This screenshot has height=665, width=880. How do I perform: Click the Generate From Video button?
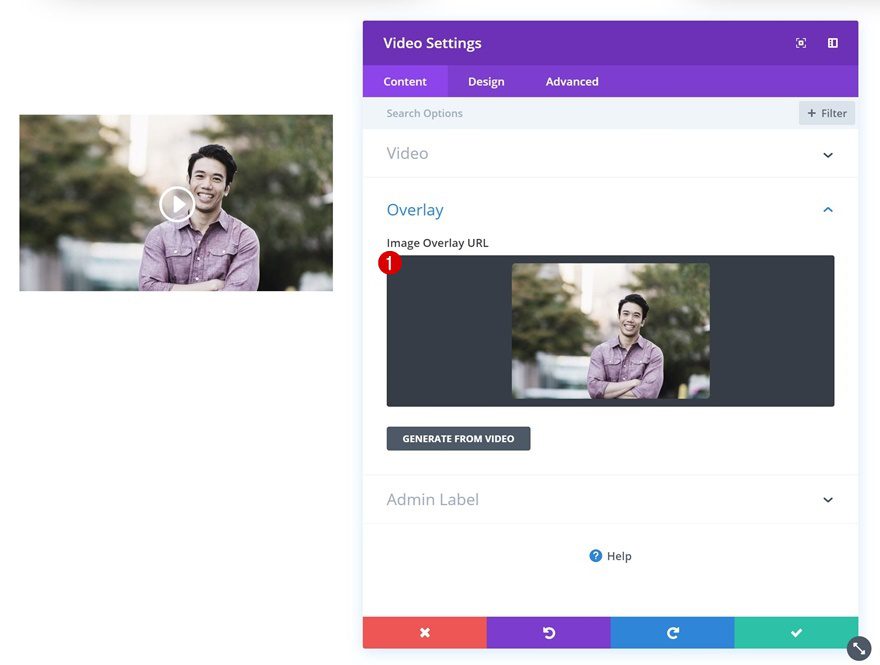458,438
